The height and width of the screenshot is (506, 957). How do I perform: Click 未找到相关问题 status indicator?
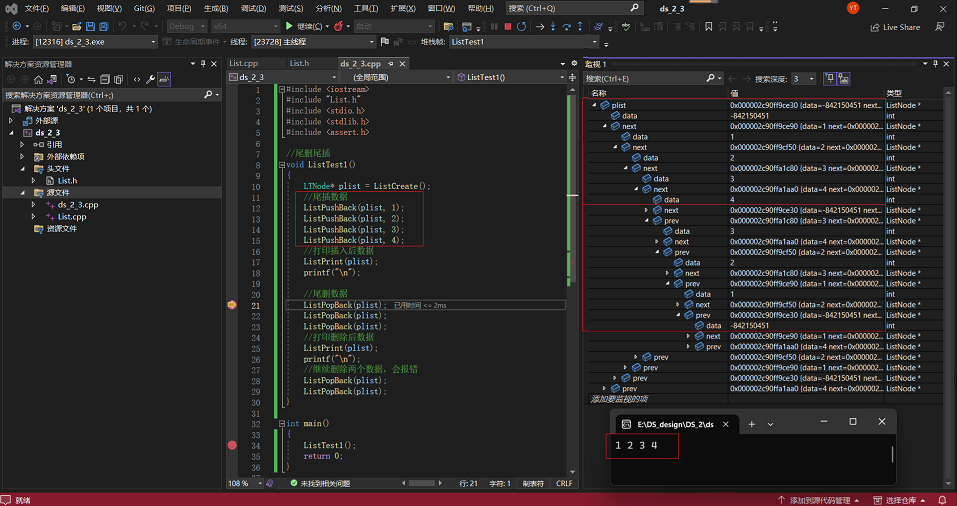(x=320, y=483)
